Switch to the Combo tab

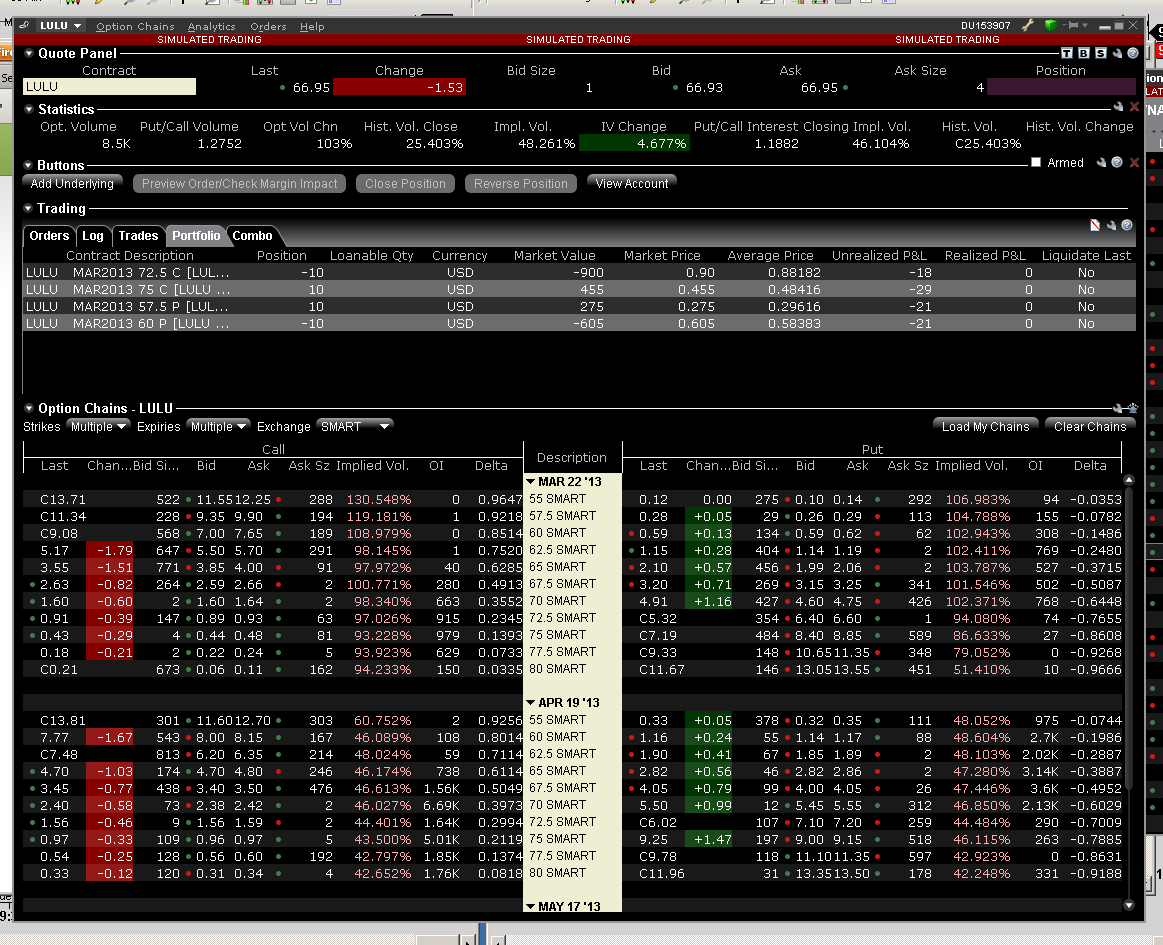[x=252, y=236]
